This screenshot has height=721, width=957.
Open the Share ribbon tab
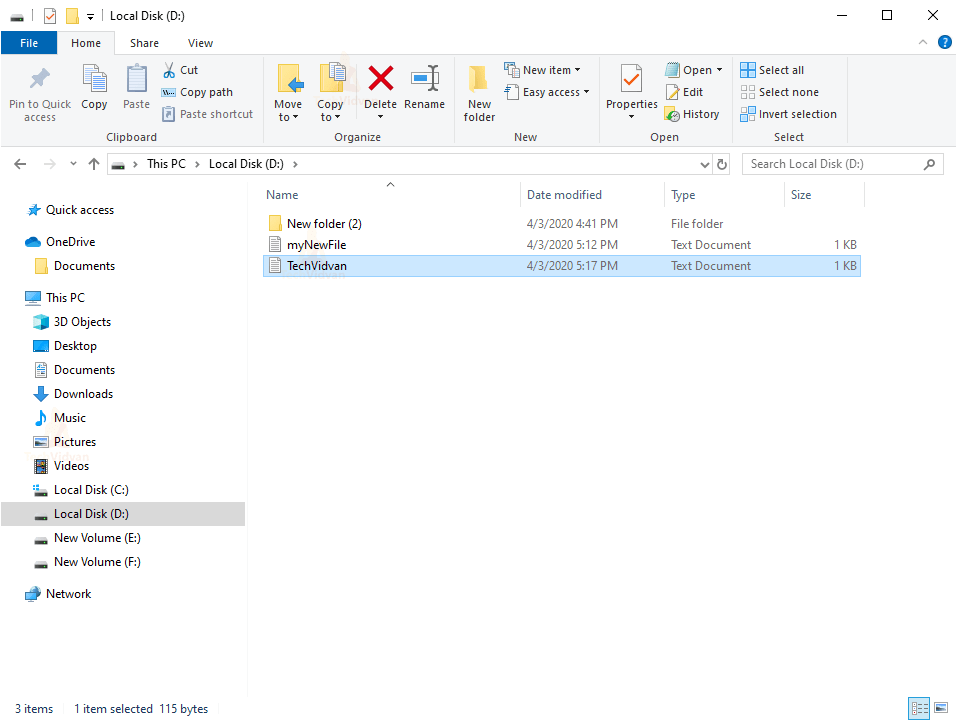(144, 43)
